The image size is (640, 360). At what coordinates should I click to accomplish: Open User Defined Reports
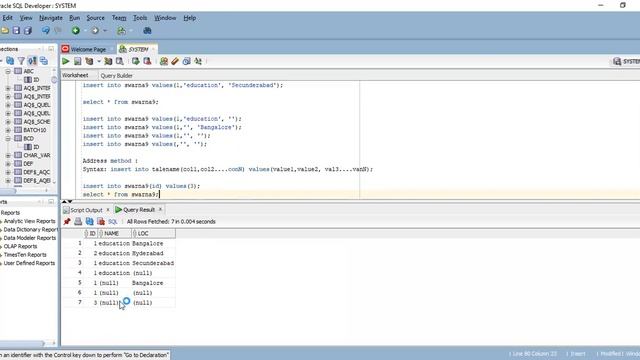pyautogui.click(x=29, y=263)
